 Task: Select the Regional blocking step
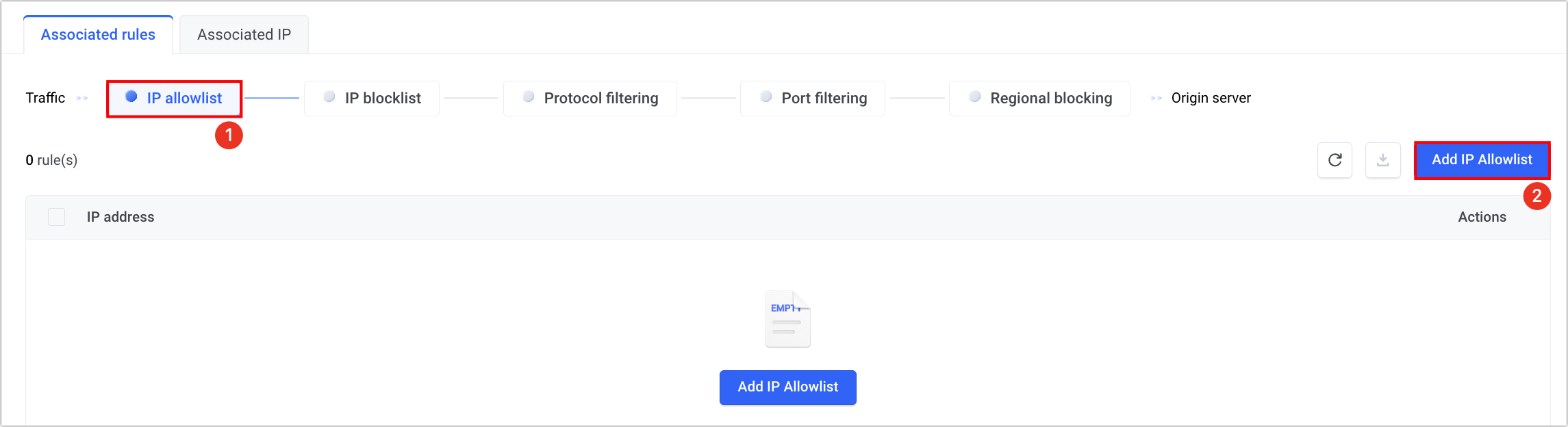(x=1039, y=99)
